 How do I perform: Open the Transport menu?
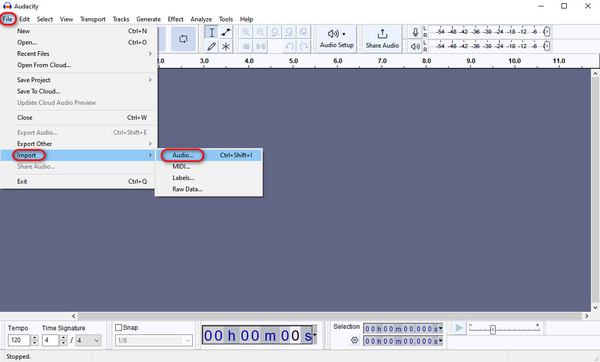[93, 19]
